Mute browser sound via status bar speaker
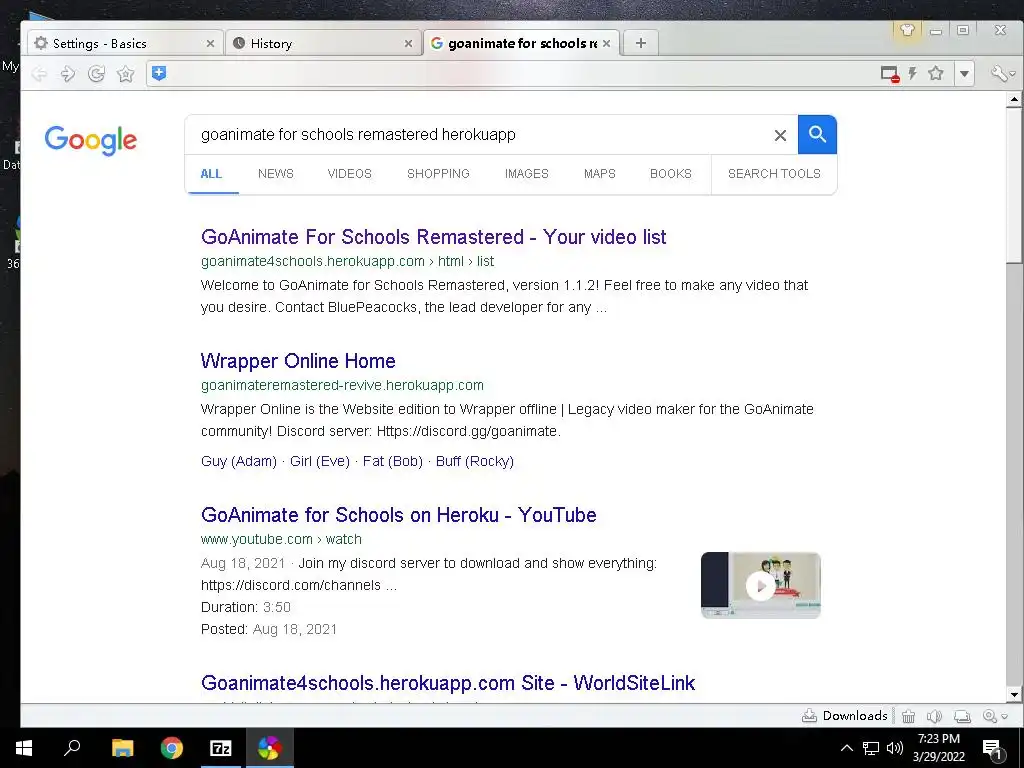Viewport: 1024px width, 768px height. pyautogui.click(x=935, y=716)
